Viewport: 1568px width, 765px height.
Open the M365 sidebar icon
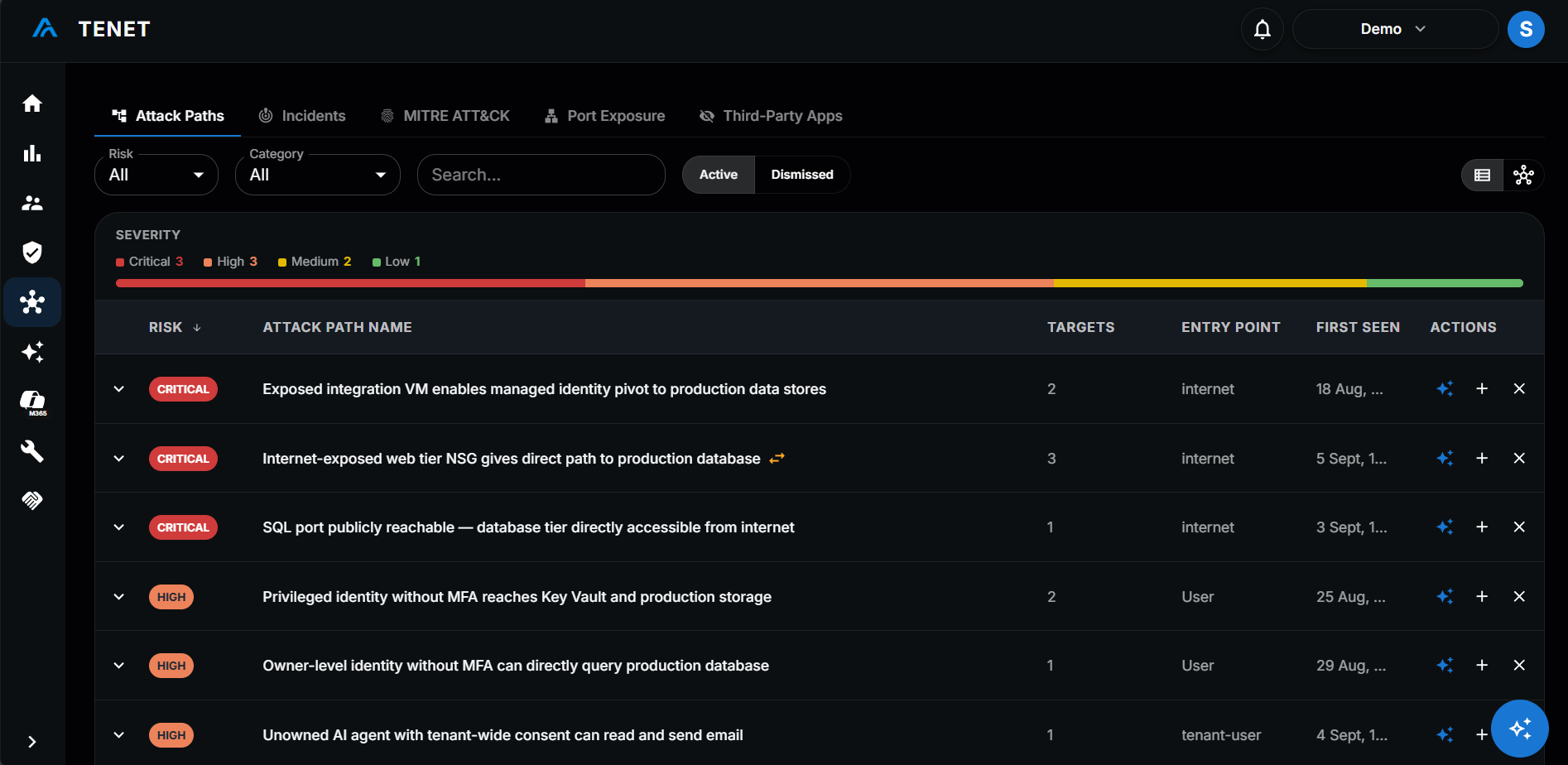[x=32, y=402]
